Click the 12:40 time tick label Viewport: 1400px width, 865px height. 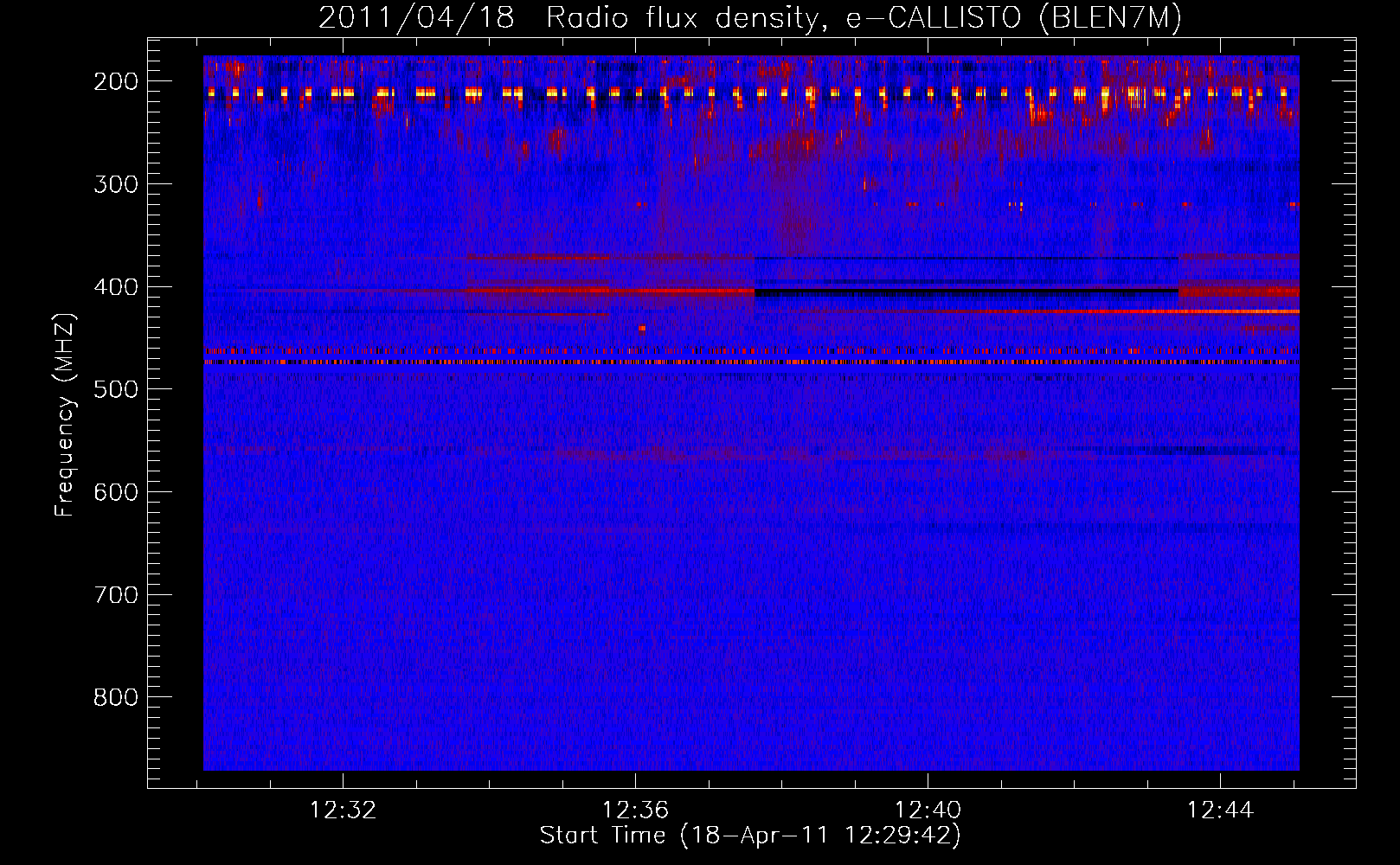928,811
